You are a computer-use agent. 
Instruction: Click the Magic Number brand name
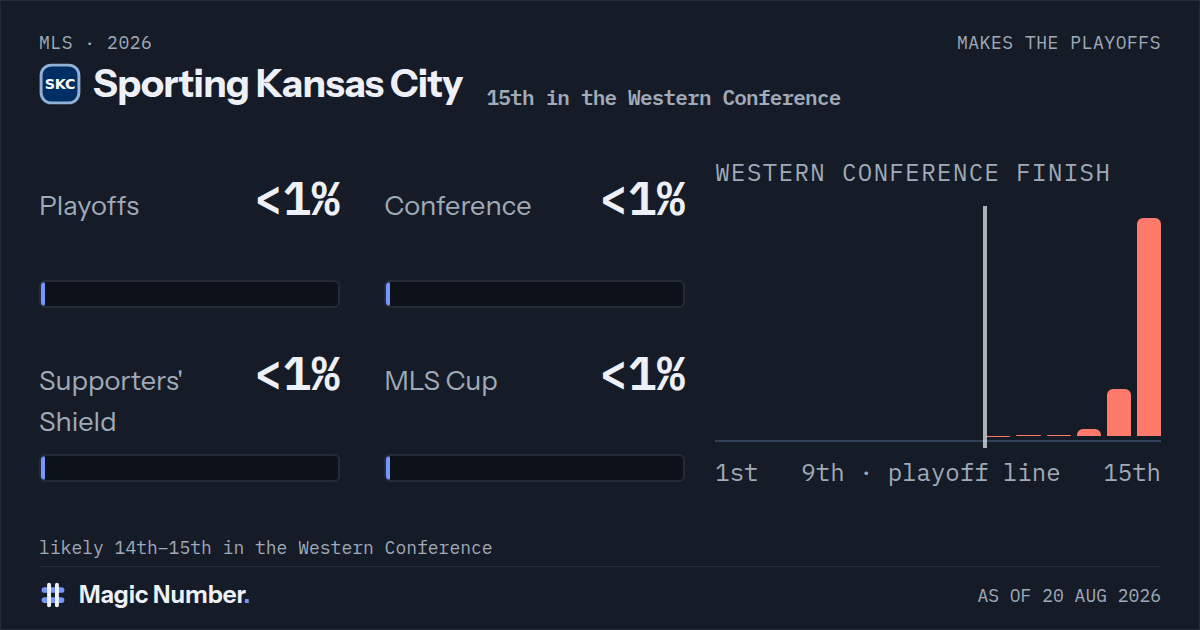coord(164,595)
